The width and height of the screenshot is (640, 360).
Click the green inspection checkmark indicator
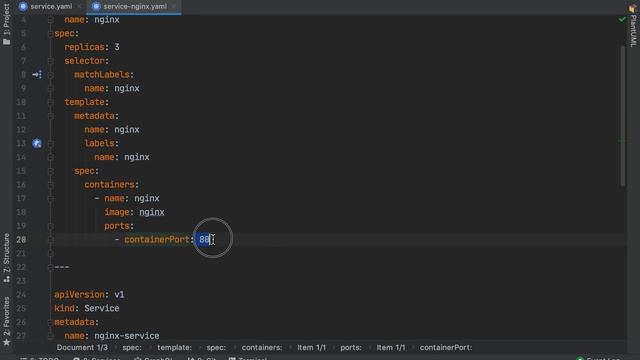tap(622, 19)
